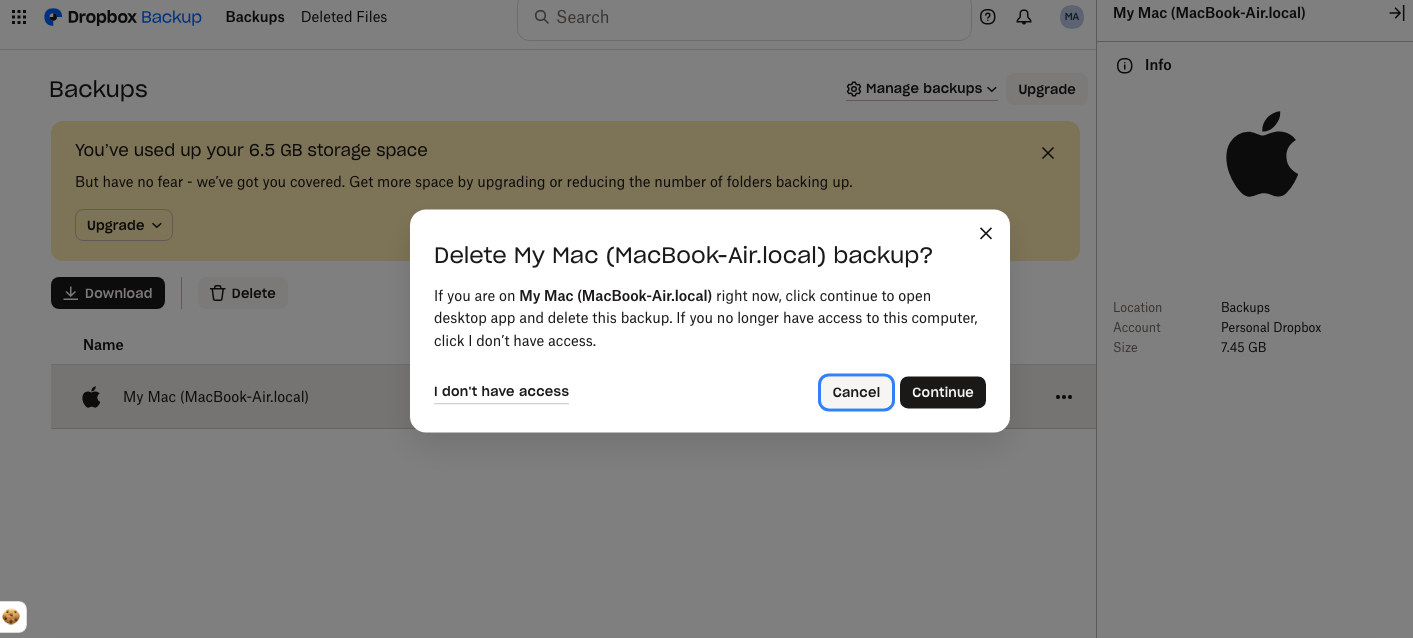The width and height of the screenshot is (1413, 638).
Task: Dismiss the storage space warning banner
Action: 1047,152
